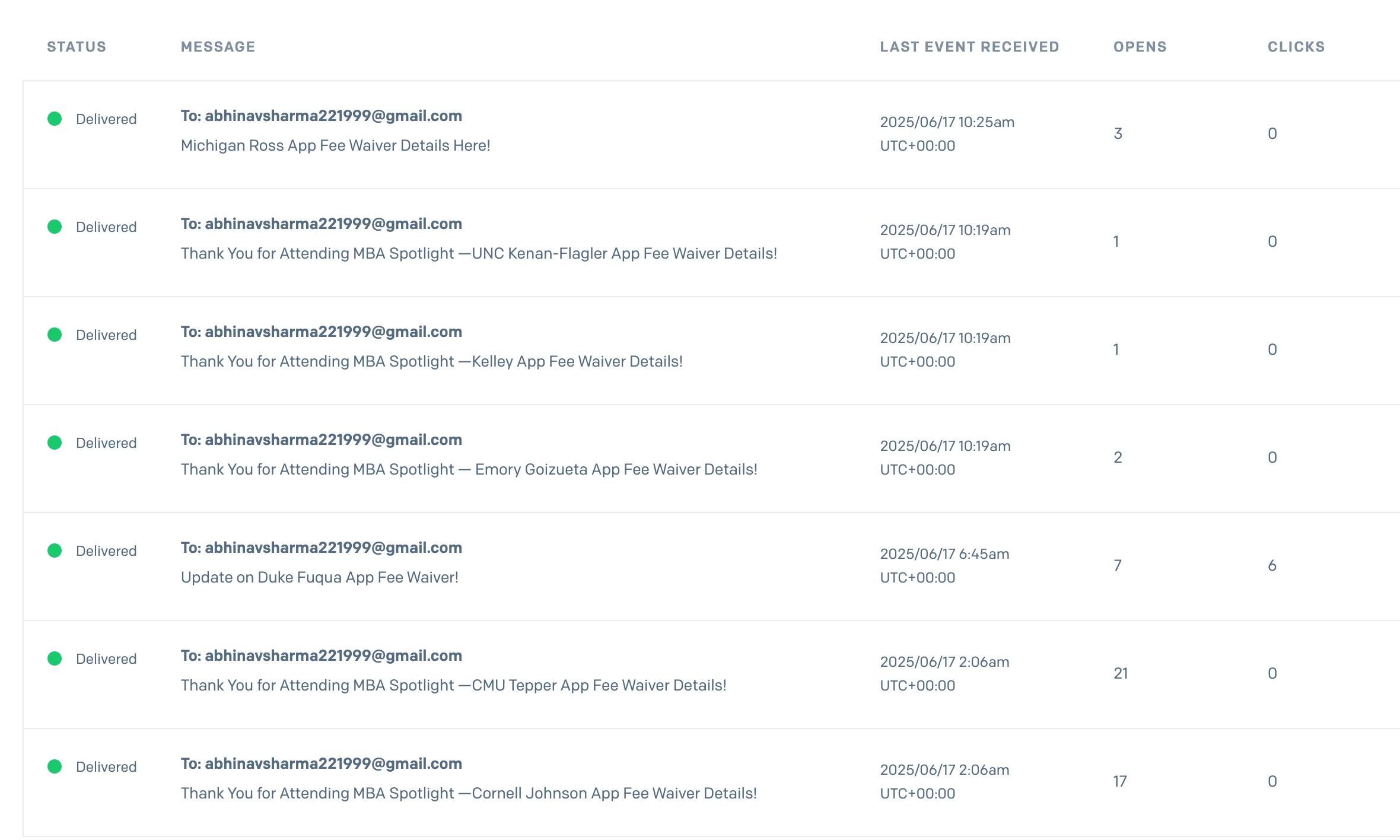
Task: Click the green dot beside Duke Fuqua email
Action: tap(55, 551)
